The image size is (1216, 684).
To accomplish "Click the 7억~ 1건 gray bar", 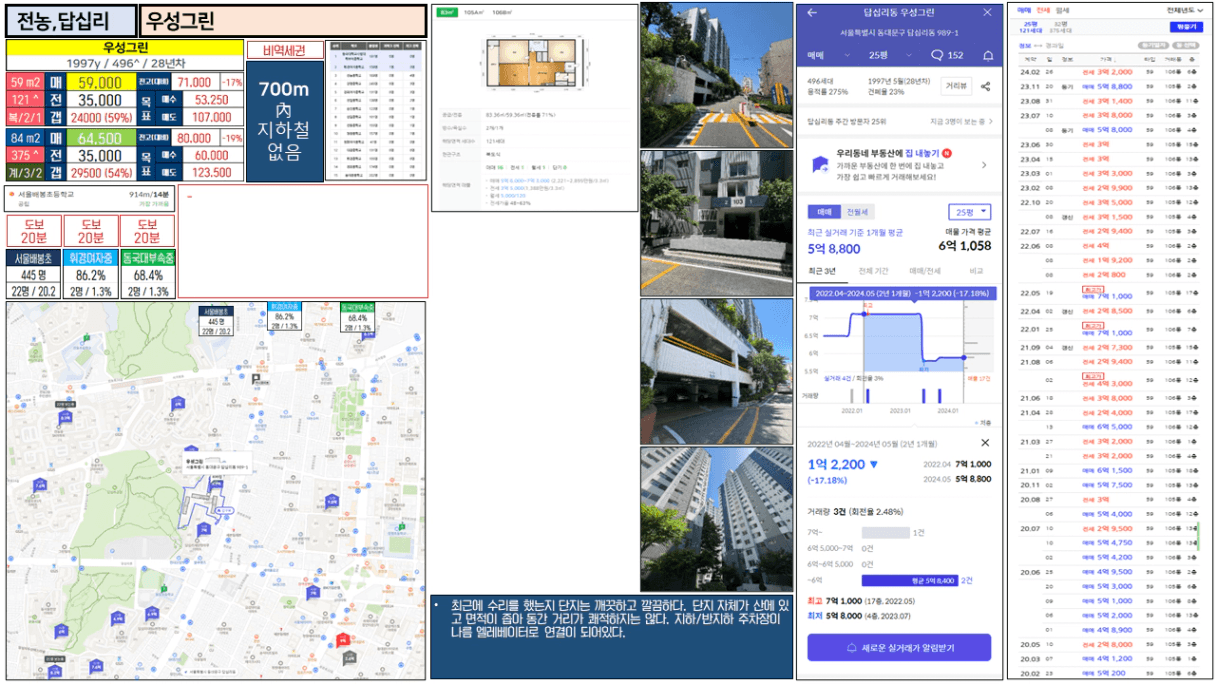I will [886, 532].
